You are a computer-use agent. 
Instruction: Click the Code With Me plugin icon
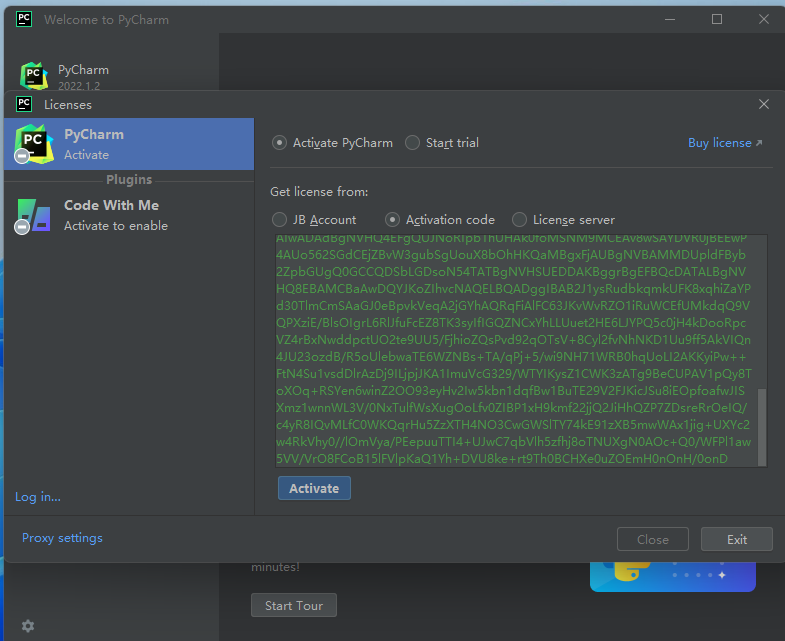click(x=33, y=216)
